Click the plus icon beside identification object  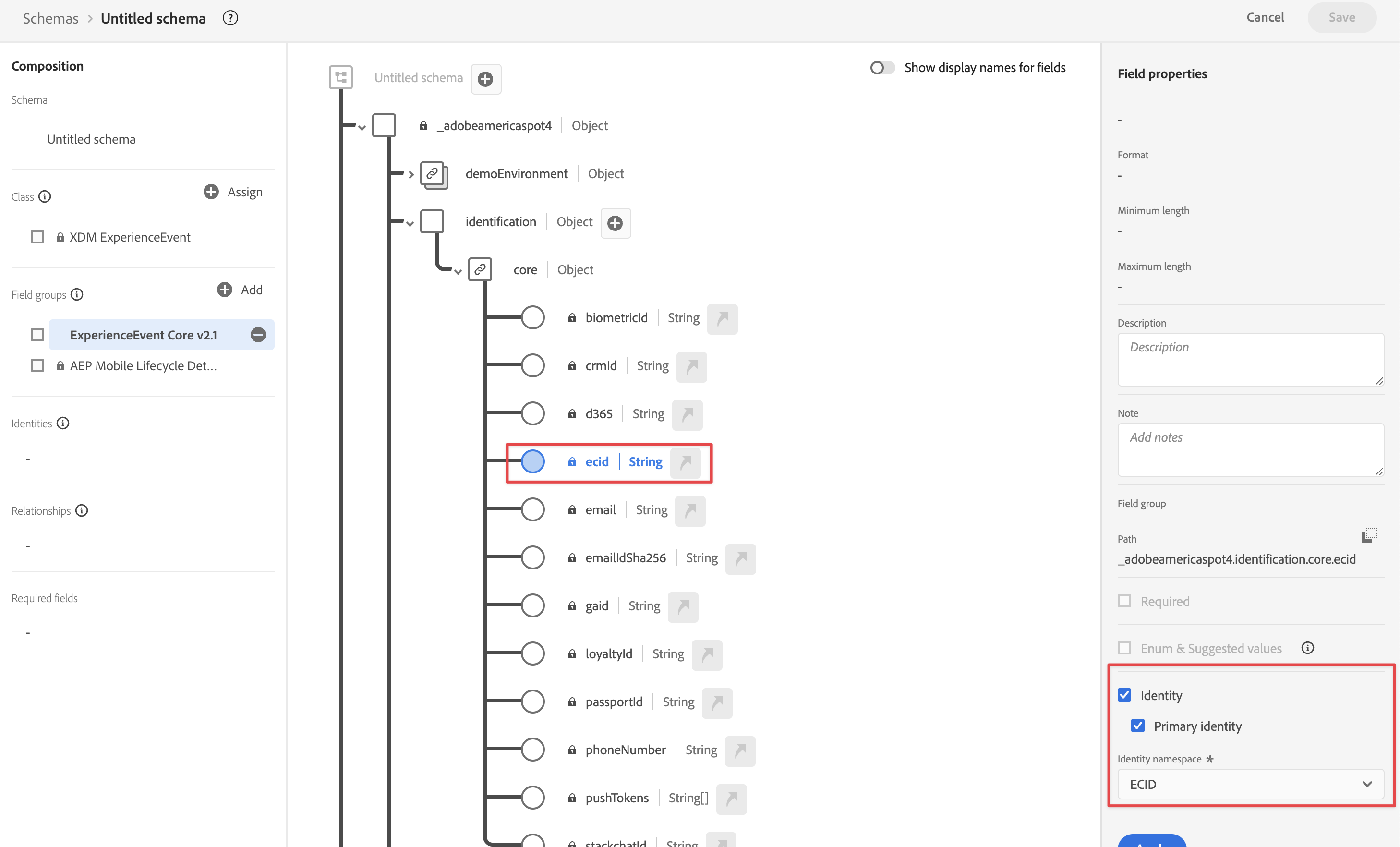pyautogui.click(x=616, y=223)
